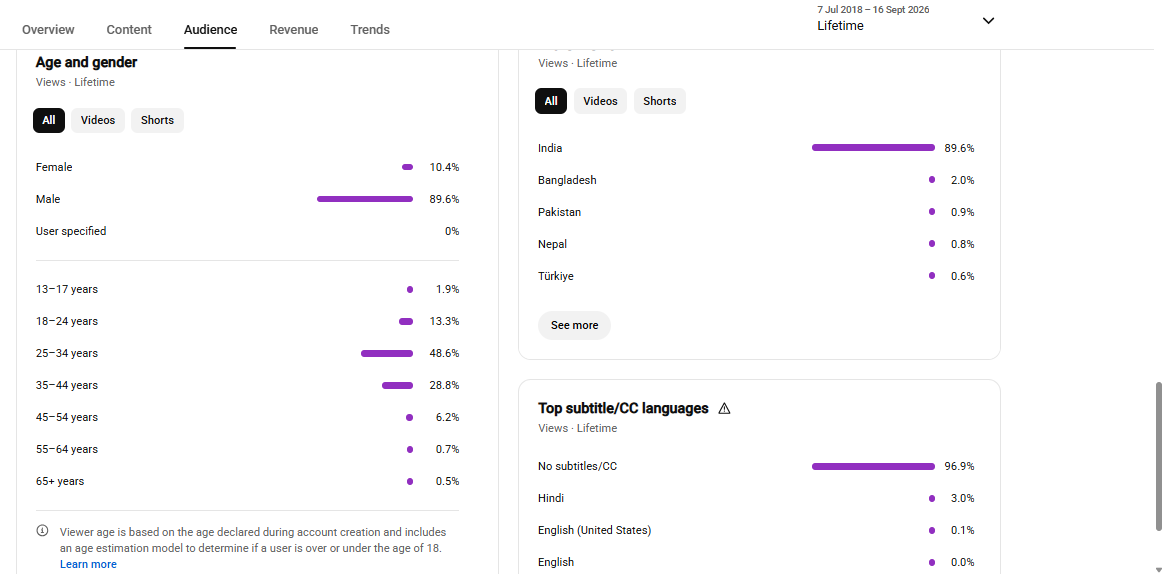Click the 96.9% value

(960, 466)
